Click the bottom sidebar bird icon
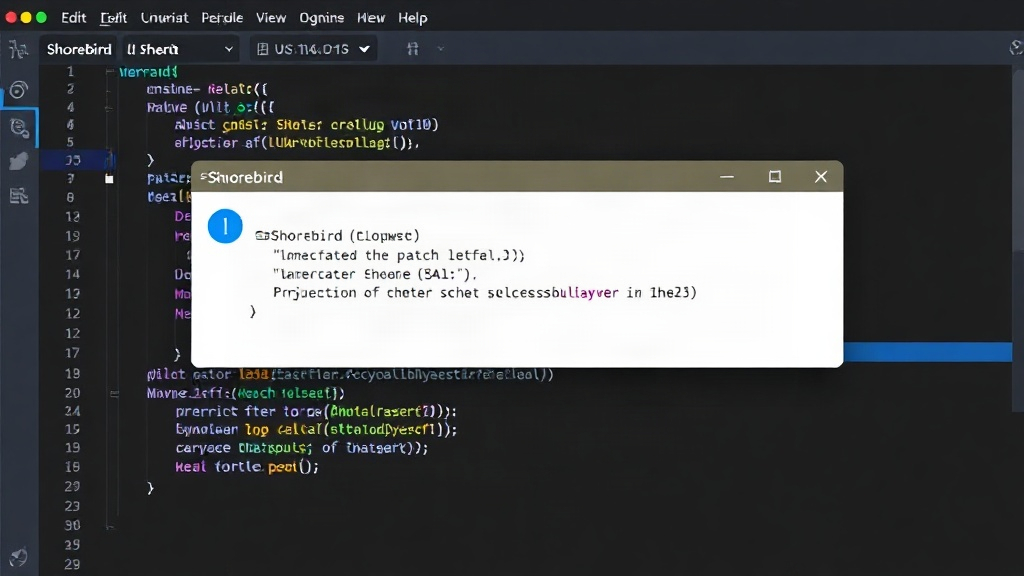The width and height of the screenshot is (1024, 576). tap(19, 556)
